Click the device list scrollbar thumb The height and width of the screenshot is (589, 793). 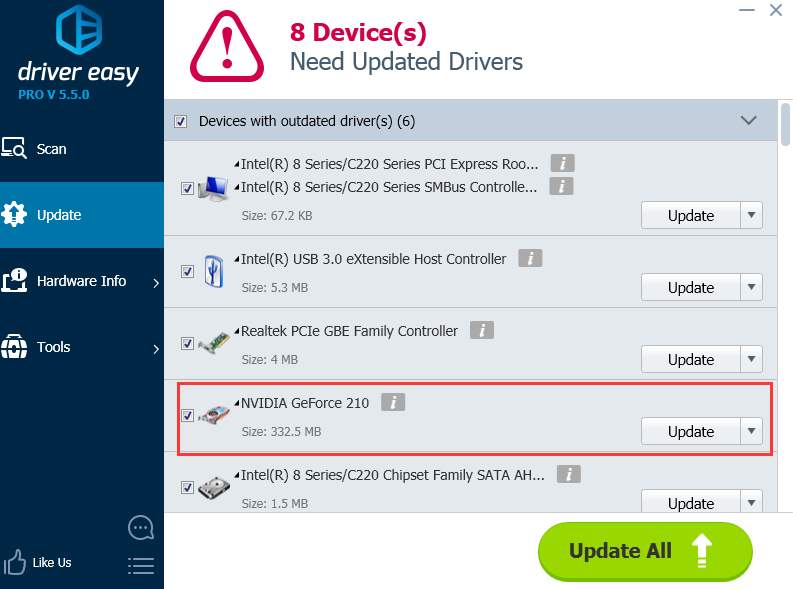[785, 124]
